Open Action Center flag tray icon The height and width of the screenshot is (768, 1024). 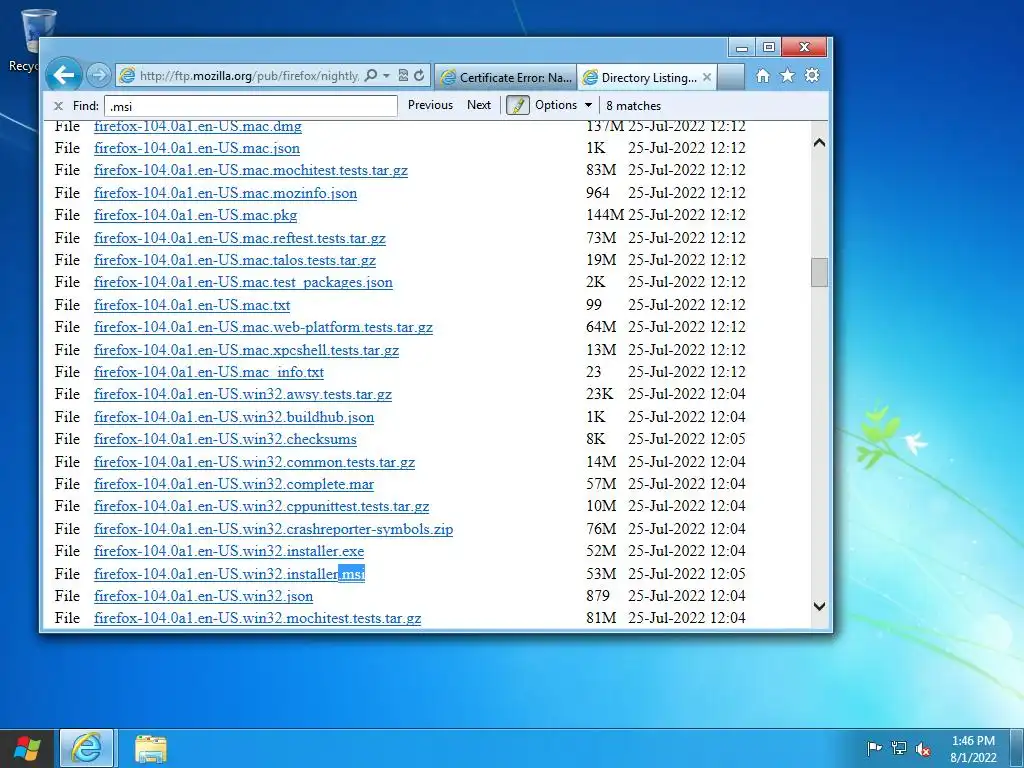[874, 748]
